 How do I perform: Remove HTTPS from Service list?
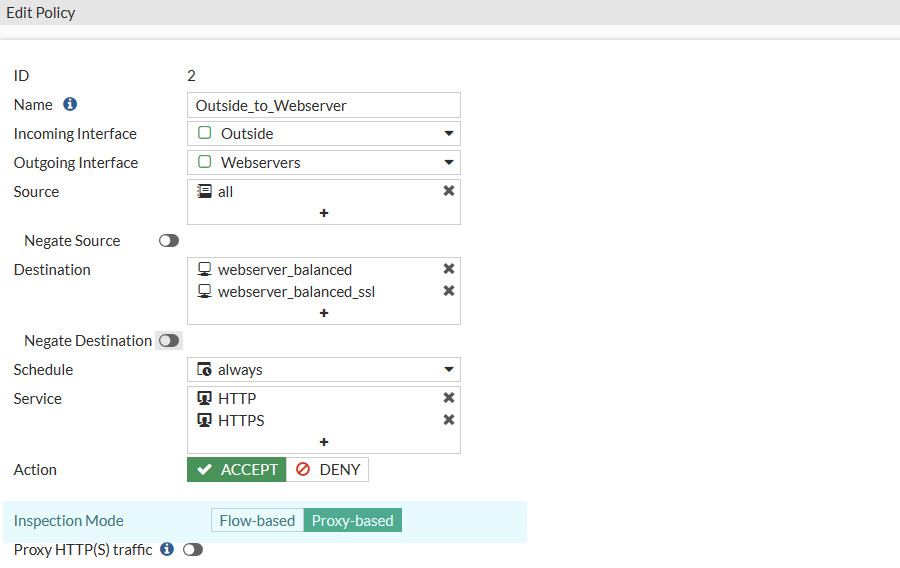(x=449, y=420)
